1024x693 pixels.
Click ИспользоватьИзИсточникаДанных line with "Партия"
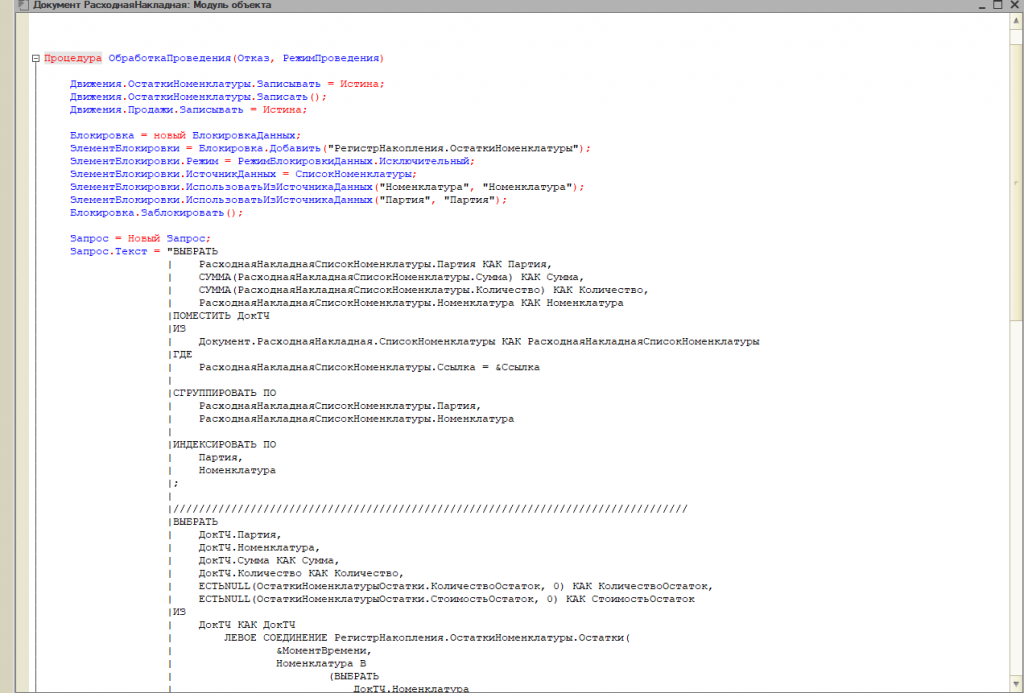tap(288, 200)
